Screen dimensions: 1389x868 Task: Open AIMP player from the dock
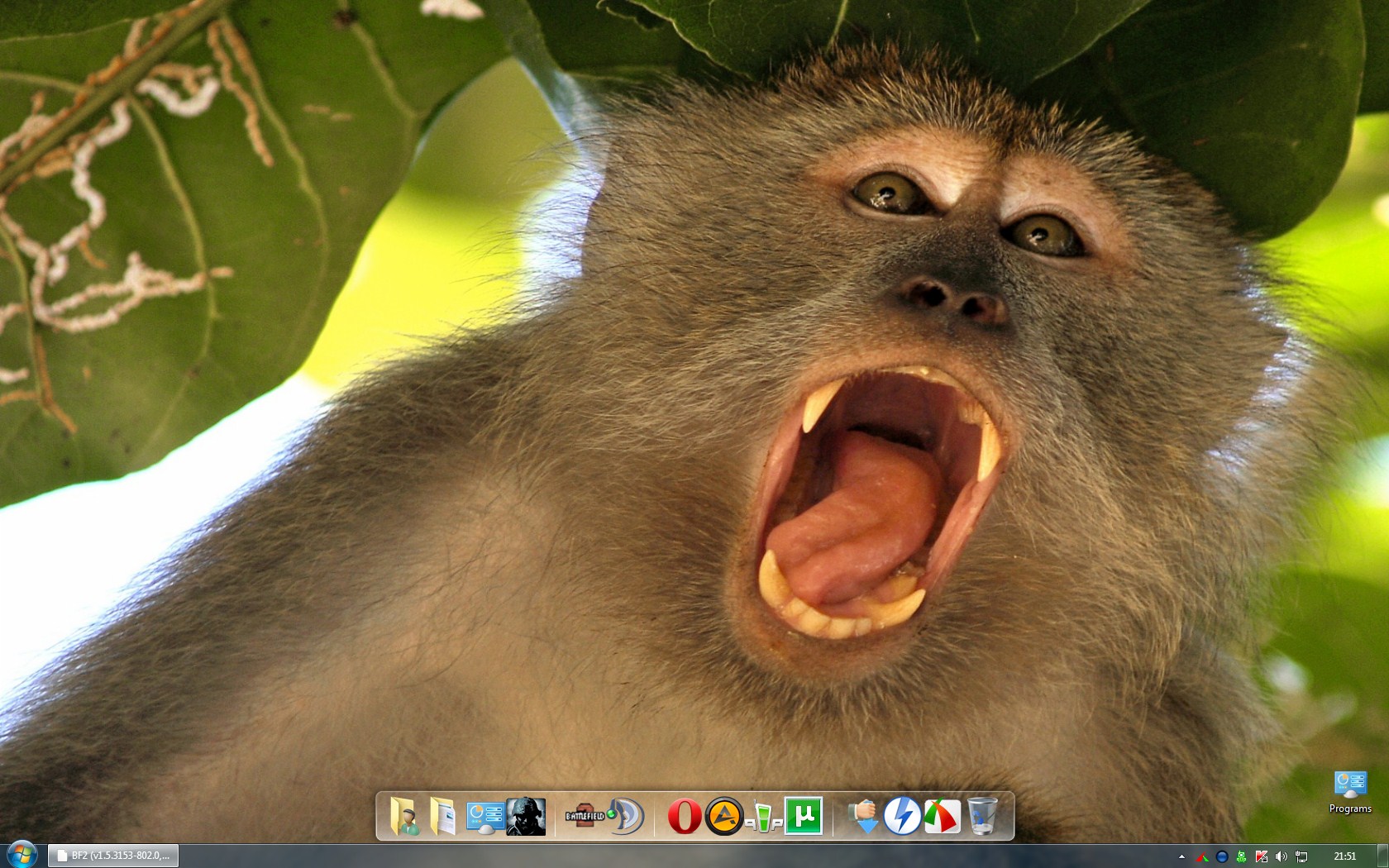pos(723,817)
